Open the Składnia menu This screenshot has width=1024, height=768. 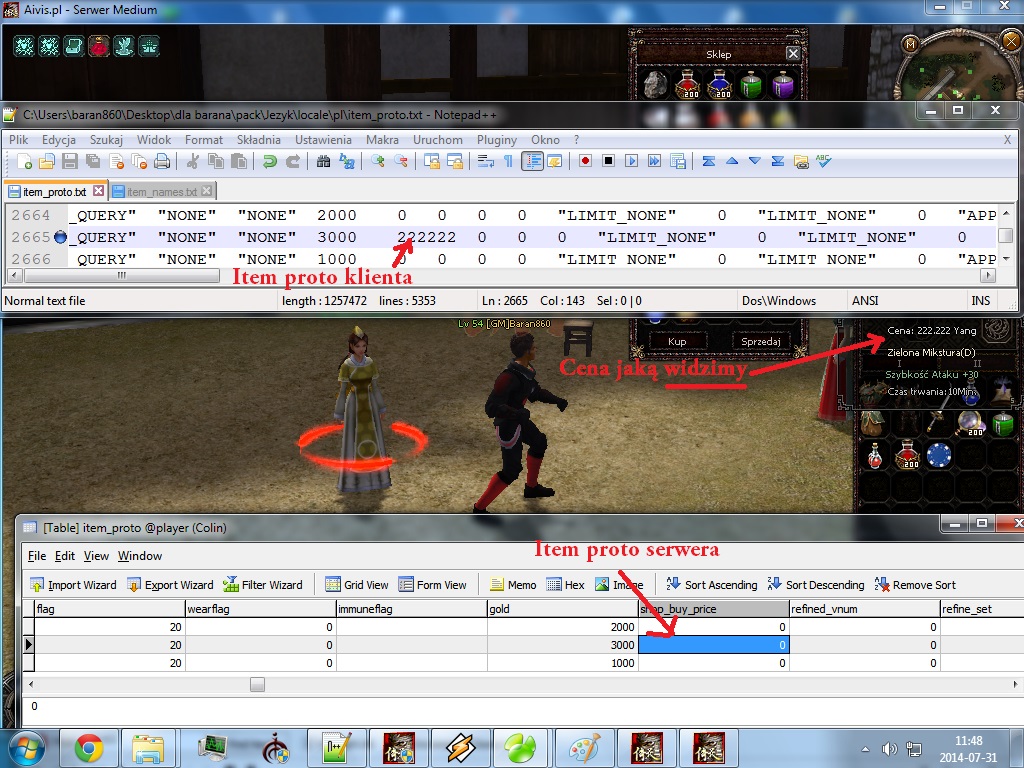(x=259, y=140)
